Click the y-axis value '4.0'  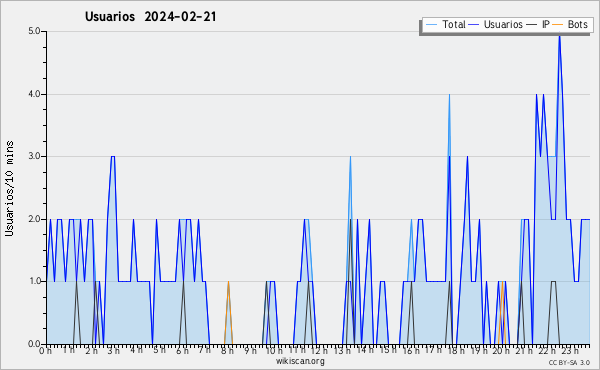[x=34, y=94]
